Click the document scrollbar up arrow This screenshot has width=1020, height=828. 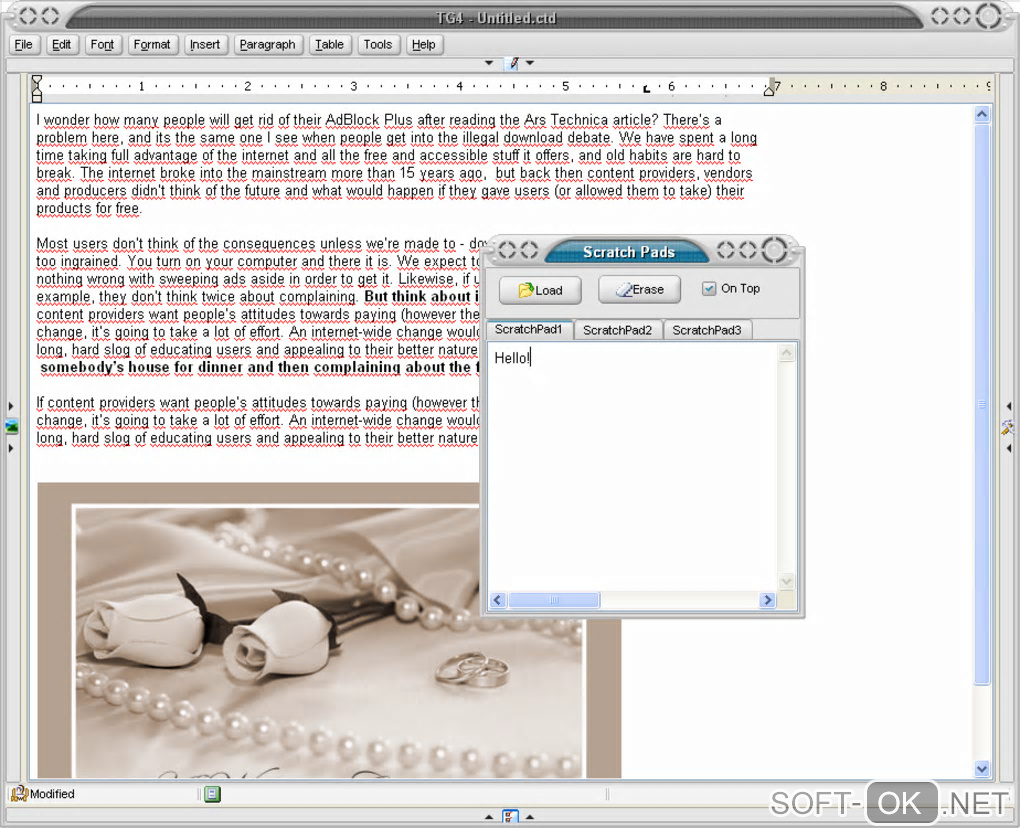982,114
